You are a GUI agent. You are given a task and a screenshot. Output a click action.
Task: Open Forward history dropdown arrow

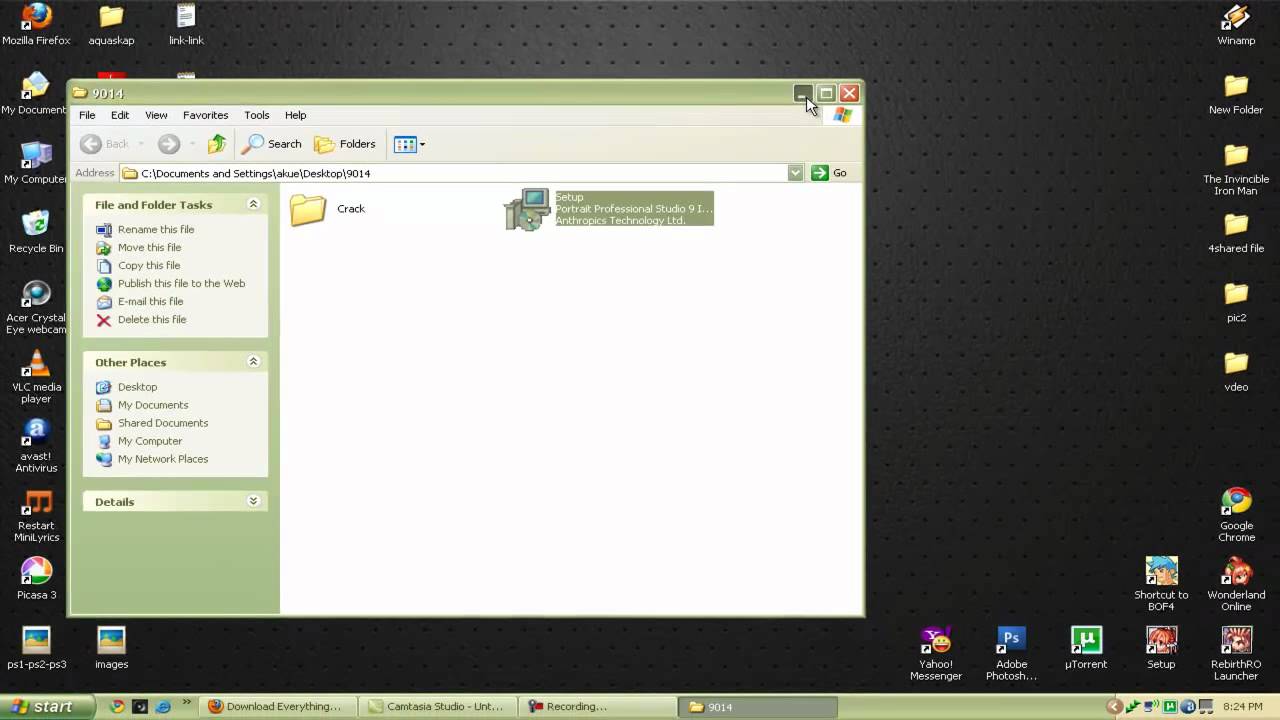[192, 144]
